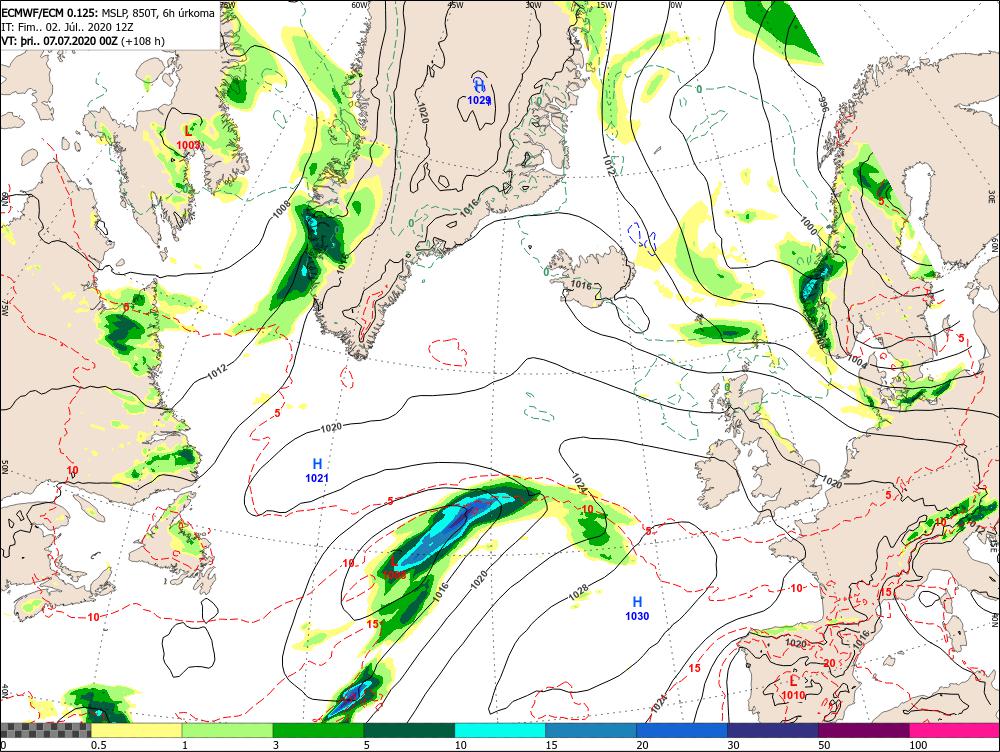Image resolution: width=1000 pixels, height=752 pixels.
Task: Click the cyan 10–15 legend swatch
Action: pos(500,730)
